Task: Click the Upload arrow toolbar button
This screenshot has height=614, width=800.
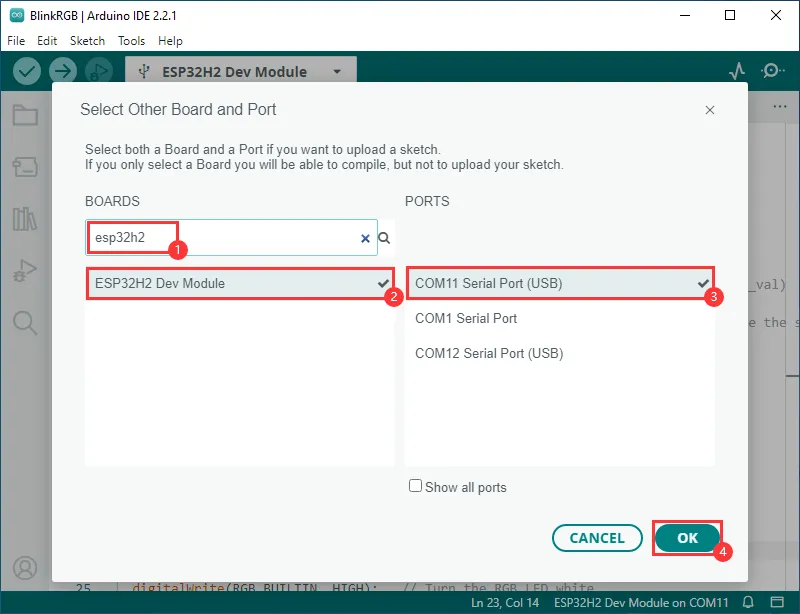Action: (x=63, y=71)
